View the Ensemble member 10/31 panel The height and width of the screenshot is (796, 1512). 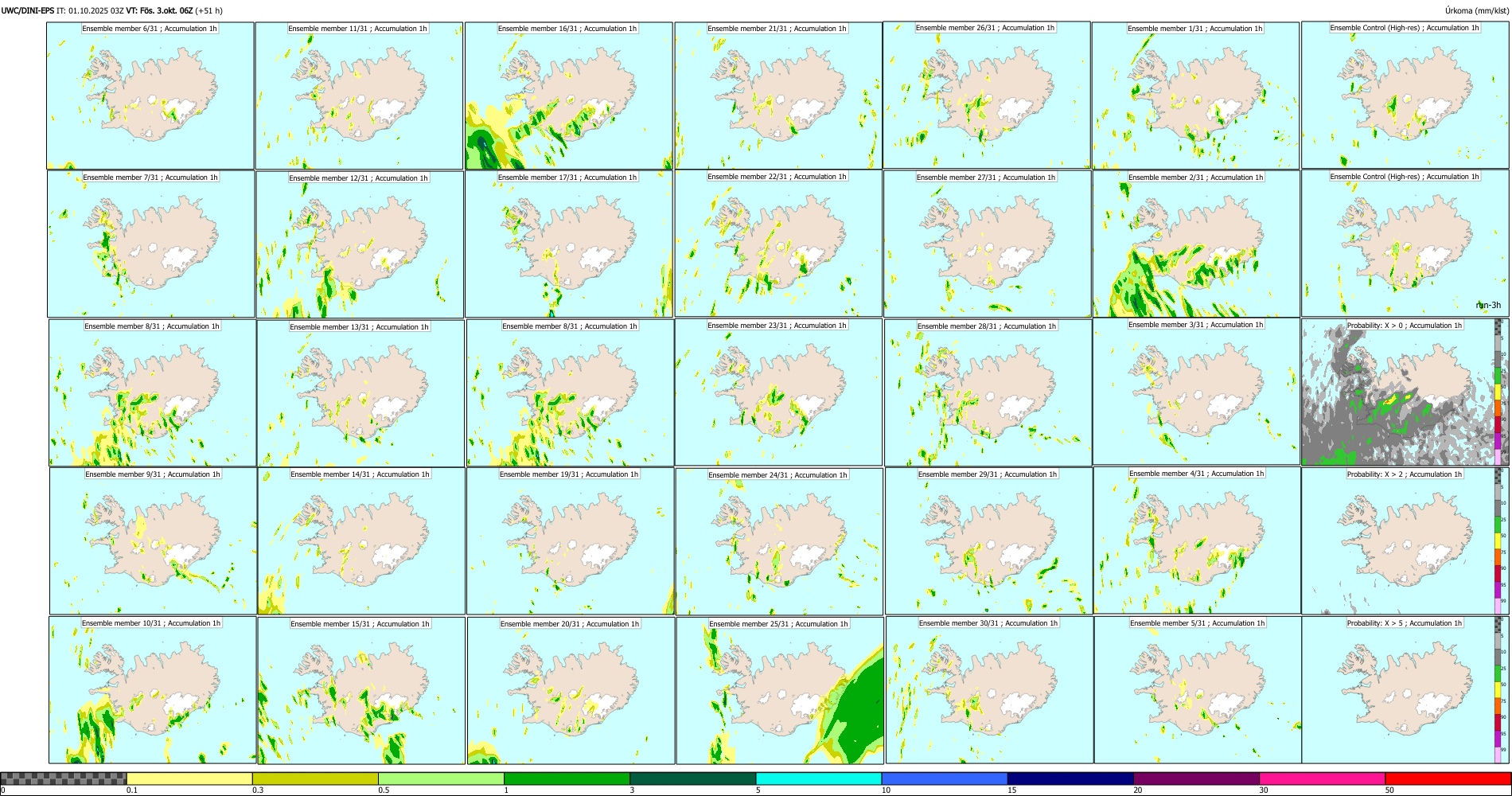click(x=152, y=690)
